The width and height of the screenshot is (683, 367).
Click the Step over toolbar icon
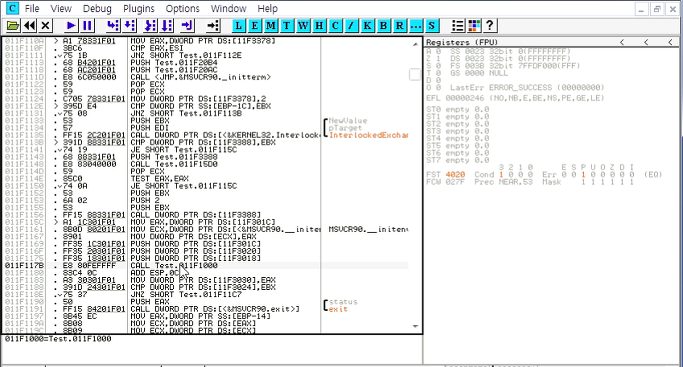tap(130, 26)
